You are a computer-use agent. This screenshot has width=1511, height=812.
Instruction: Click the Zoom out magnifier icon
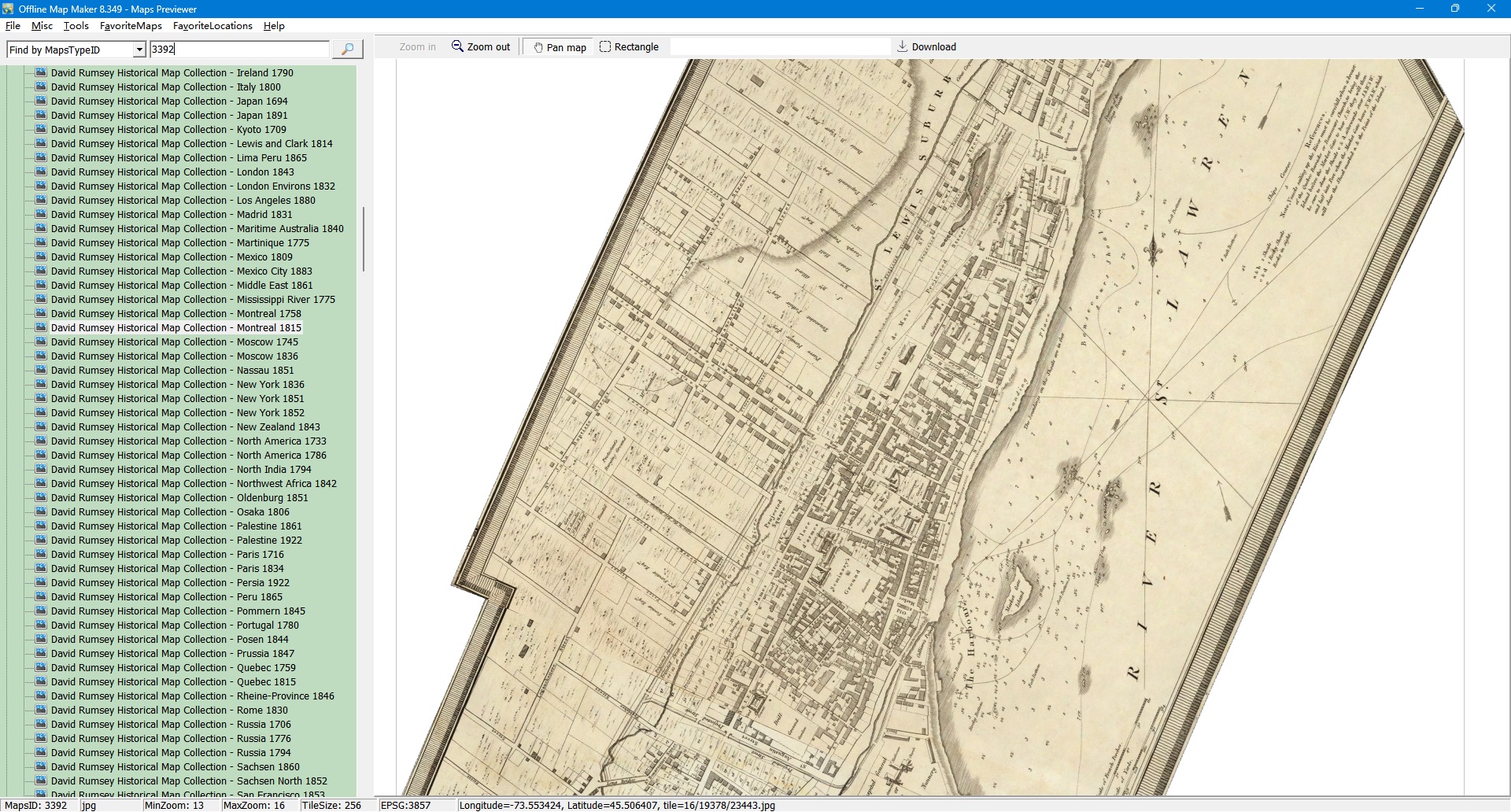point(457,46)
